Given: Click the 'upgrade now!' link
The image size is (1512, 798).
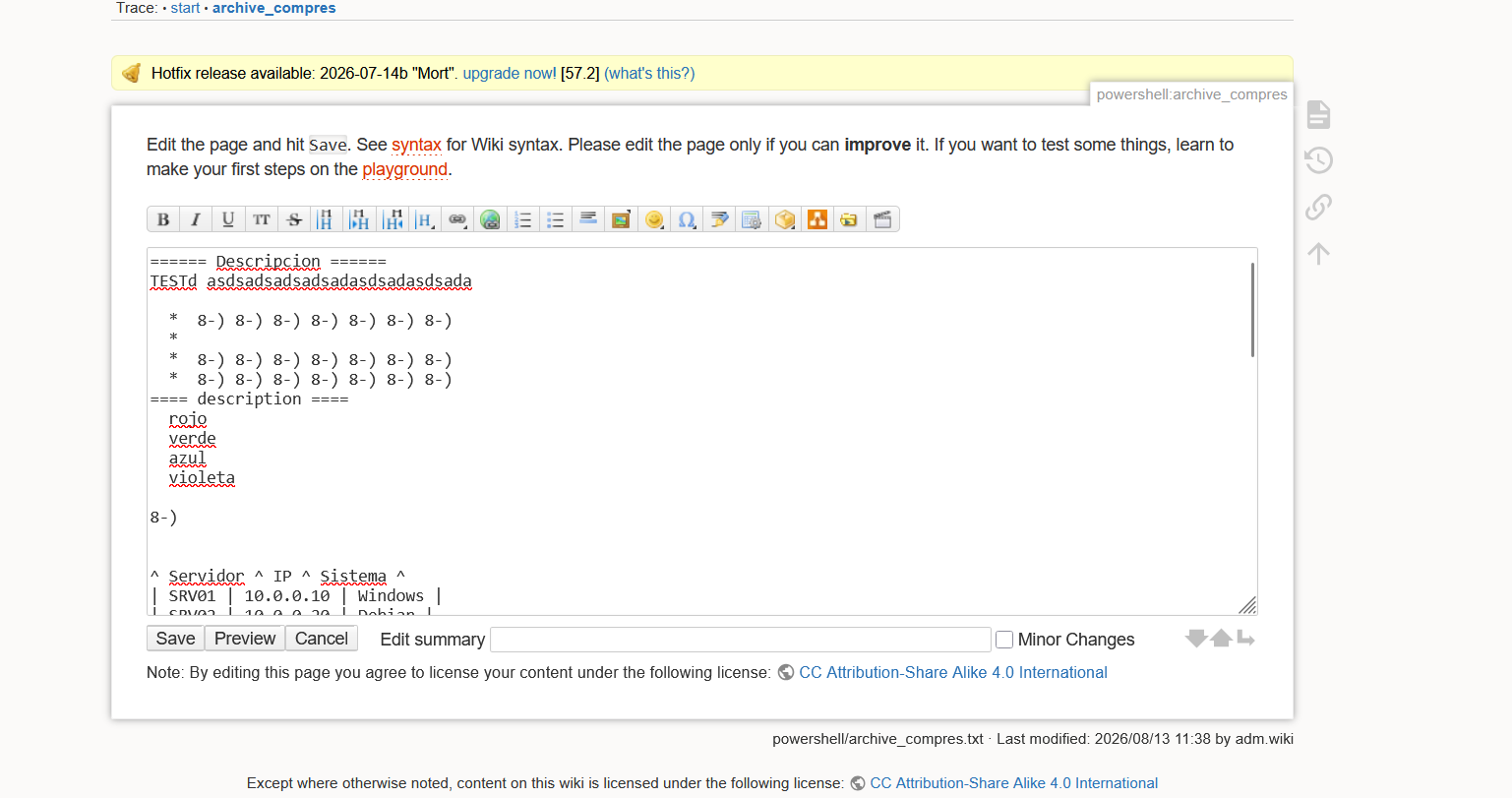Looking at the screenshot, I should 510,73.
